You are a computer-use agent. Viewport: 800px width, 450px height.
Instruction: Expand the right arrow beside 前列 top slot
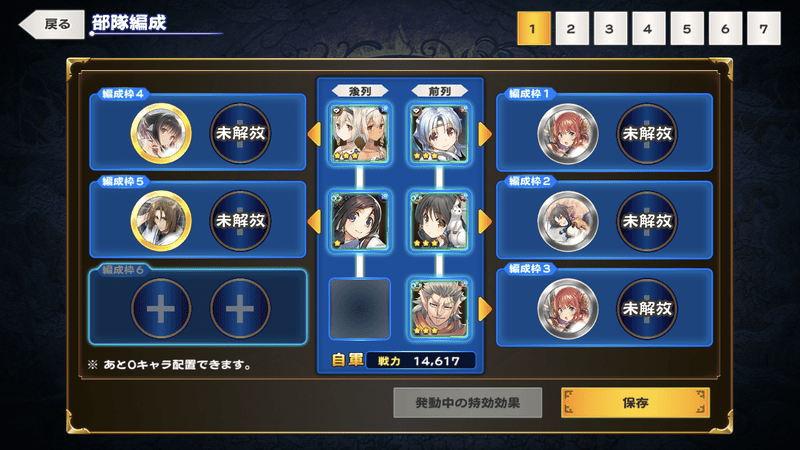click(485, 134)
